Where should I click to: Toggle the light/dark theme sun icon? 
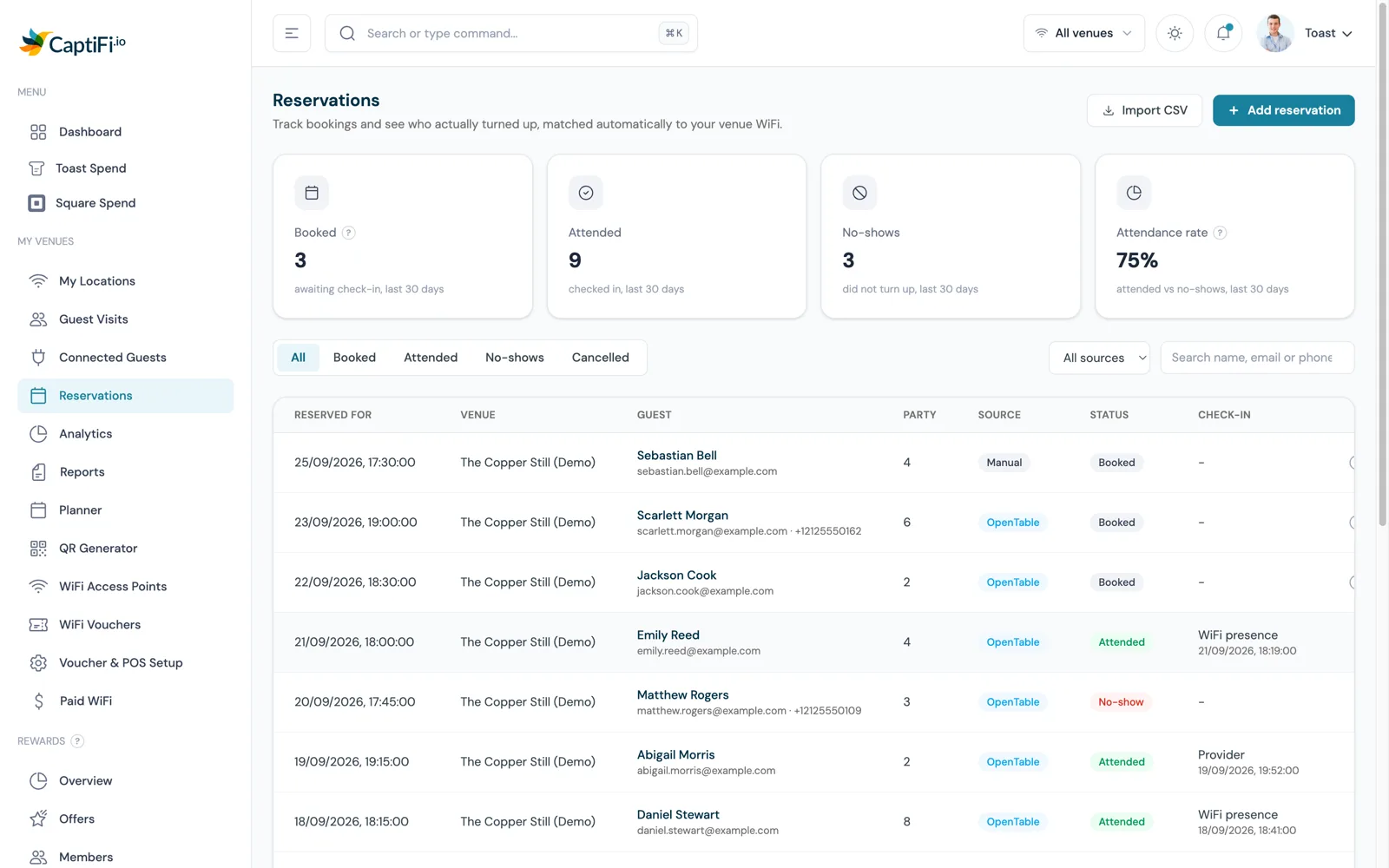pos(1175,33)
